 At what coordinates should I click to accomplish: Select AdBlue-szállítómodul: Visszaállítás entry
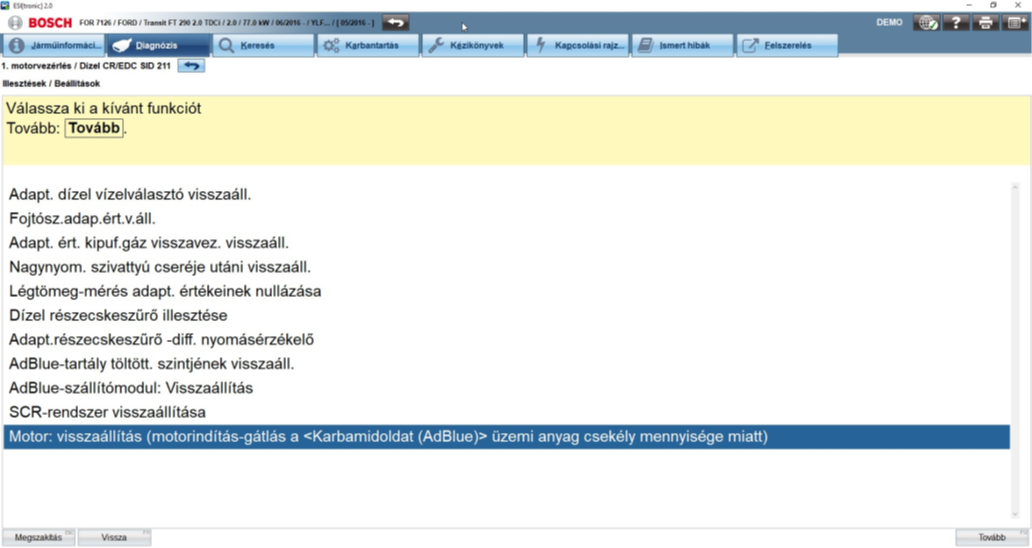pyautogui.click(x=131, y=388)
